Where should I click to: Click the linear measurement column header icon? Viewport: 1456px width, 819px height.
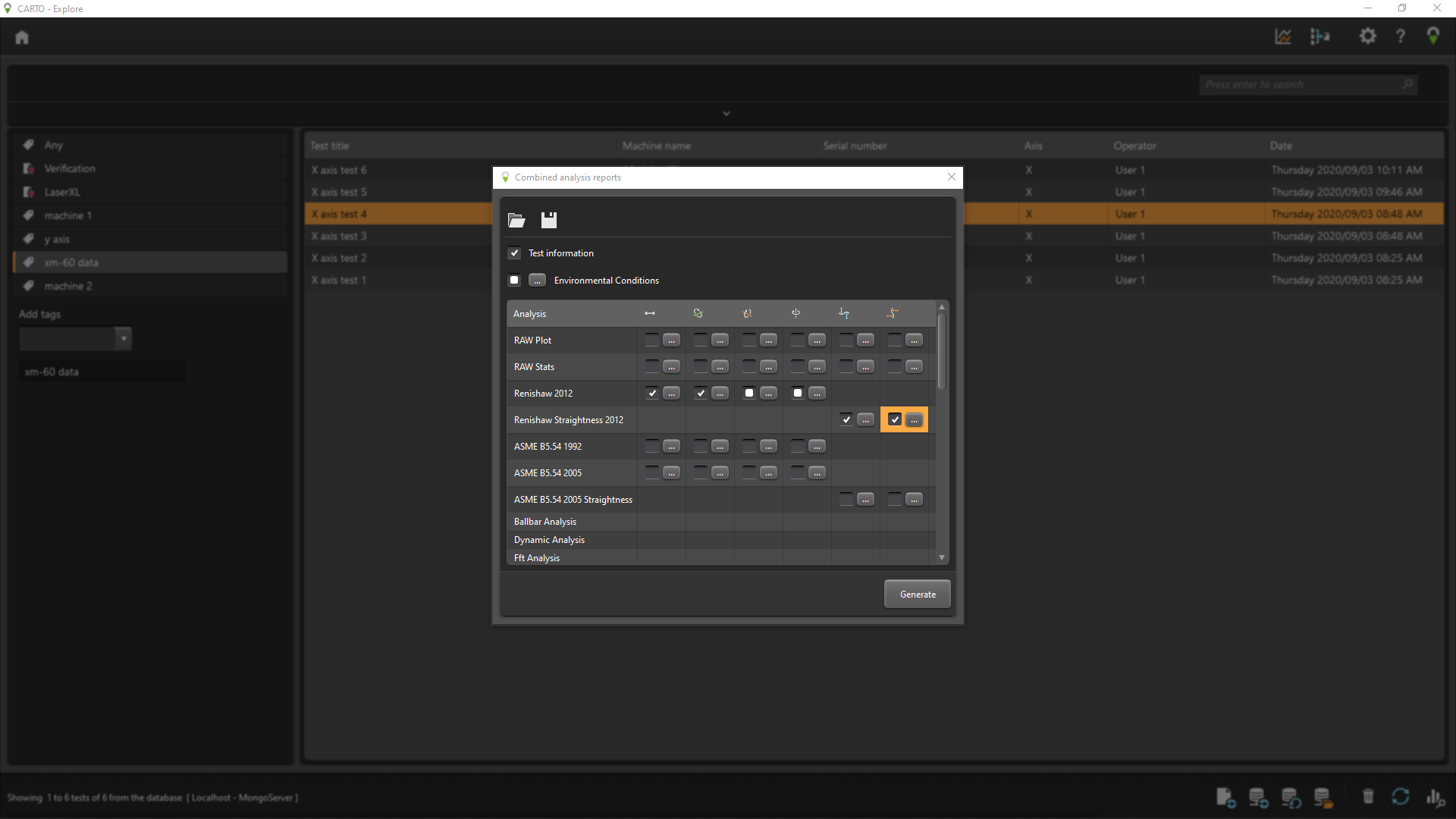(650, 313)
